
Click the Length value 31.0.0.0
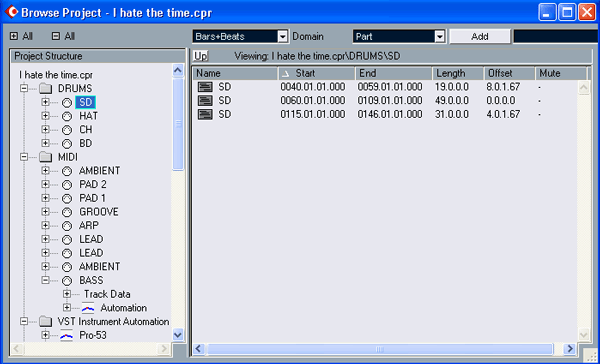(x=452, y=114)
